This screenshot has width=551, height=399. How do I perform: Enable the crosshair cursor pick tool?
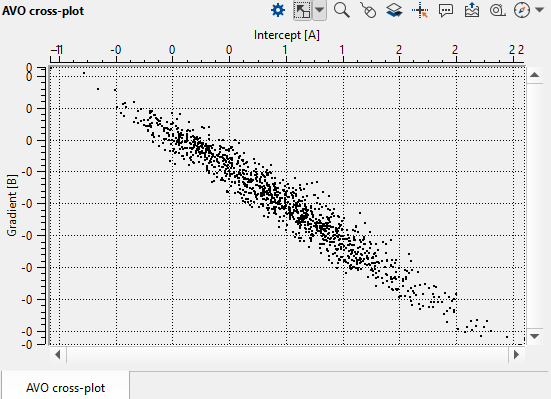click(x=420, y=11)
